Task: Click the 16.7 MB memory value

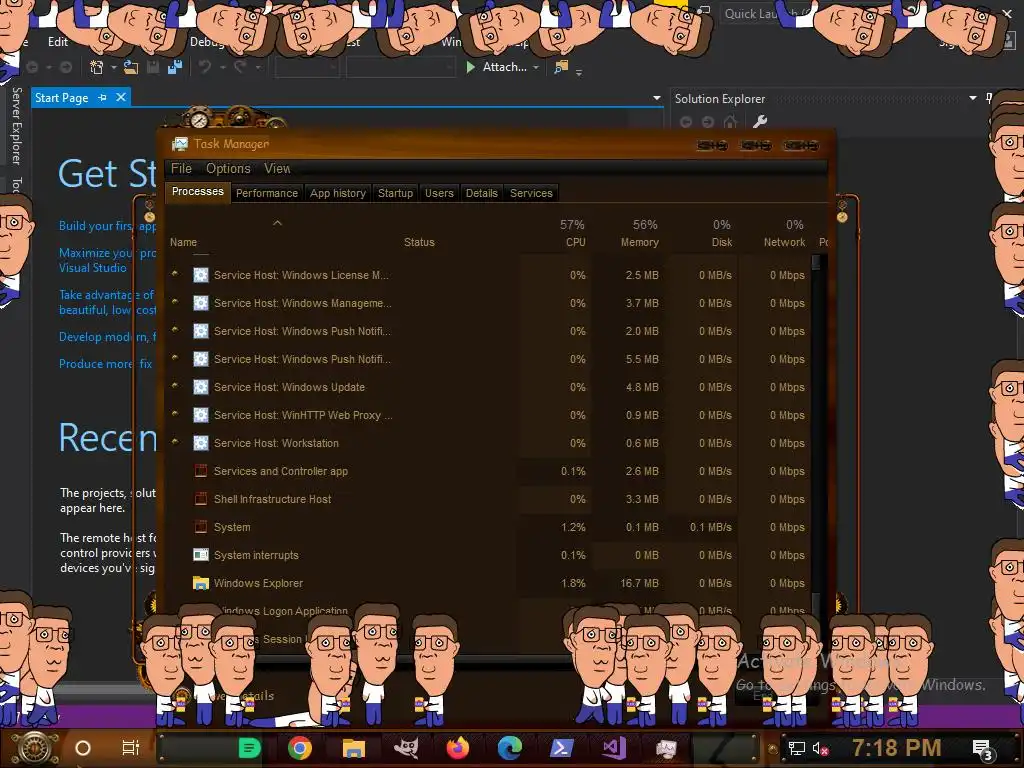Action: pos(639,583)
